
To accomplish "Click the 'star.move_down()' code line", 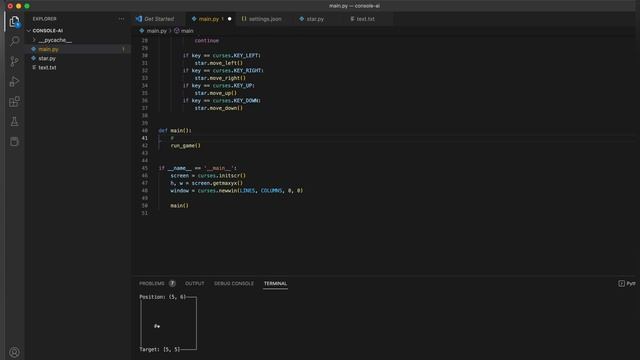I will tap(219, 108).
